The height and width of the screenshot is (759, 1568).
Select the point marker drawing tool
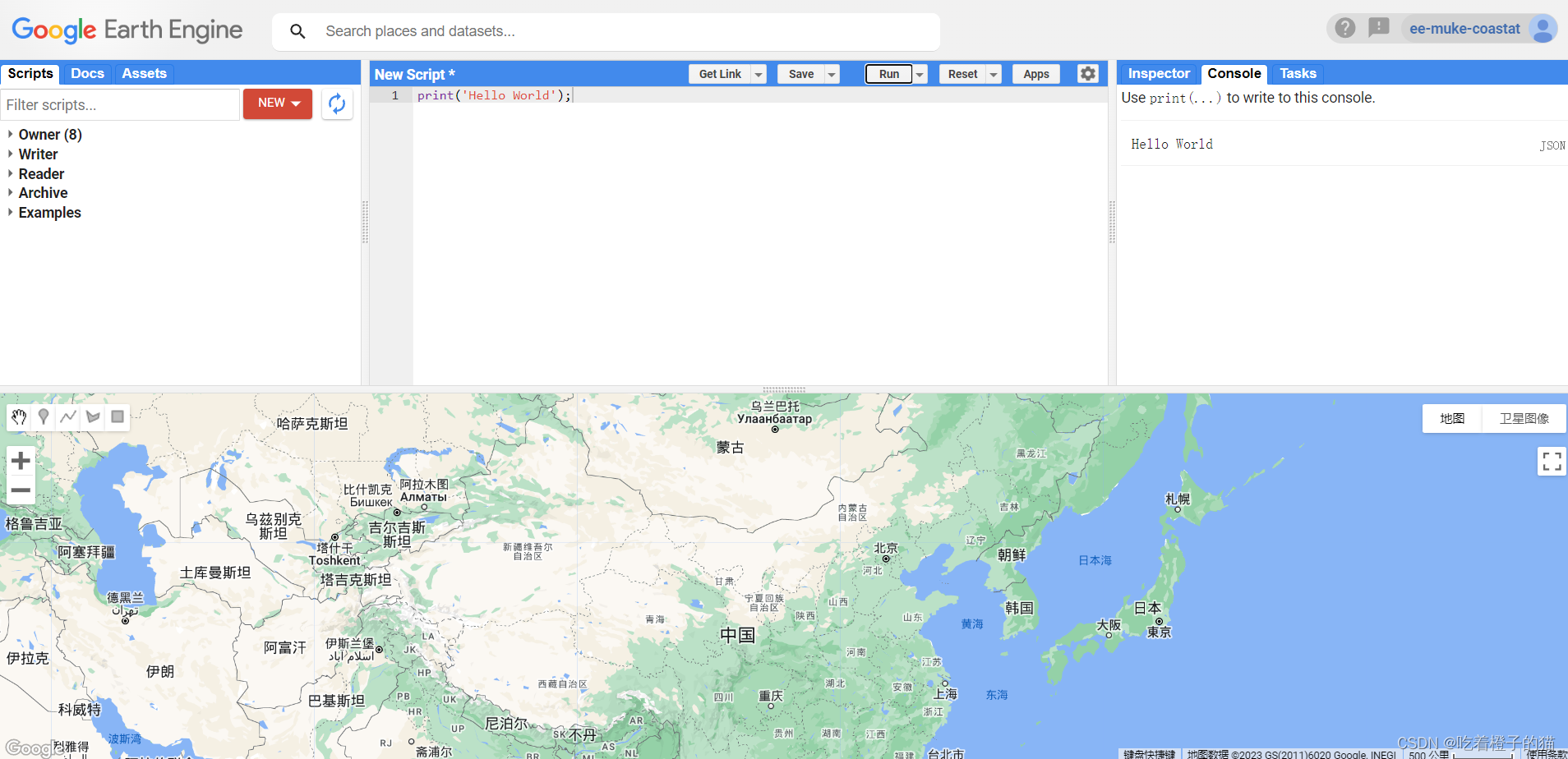point(43,416)
